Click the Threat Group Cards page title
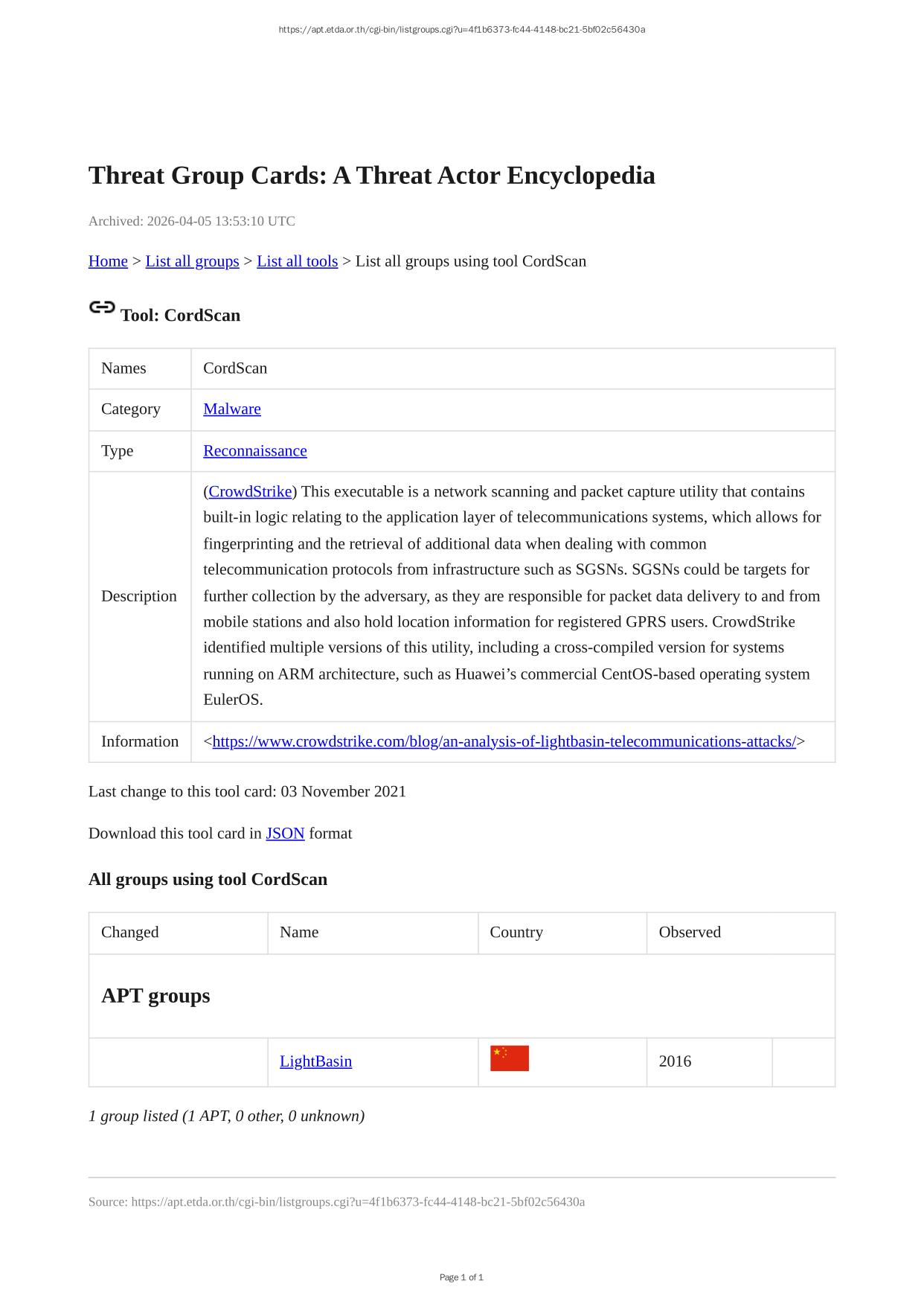Image resolution: width=924 pixels, height=1307 pixels. pos(372,176)
